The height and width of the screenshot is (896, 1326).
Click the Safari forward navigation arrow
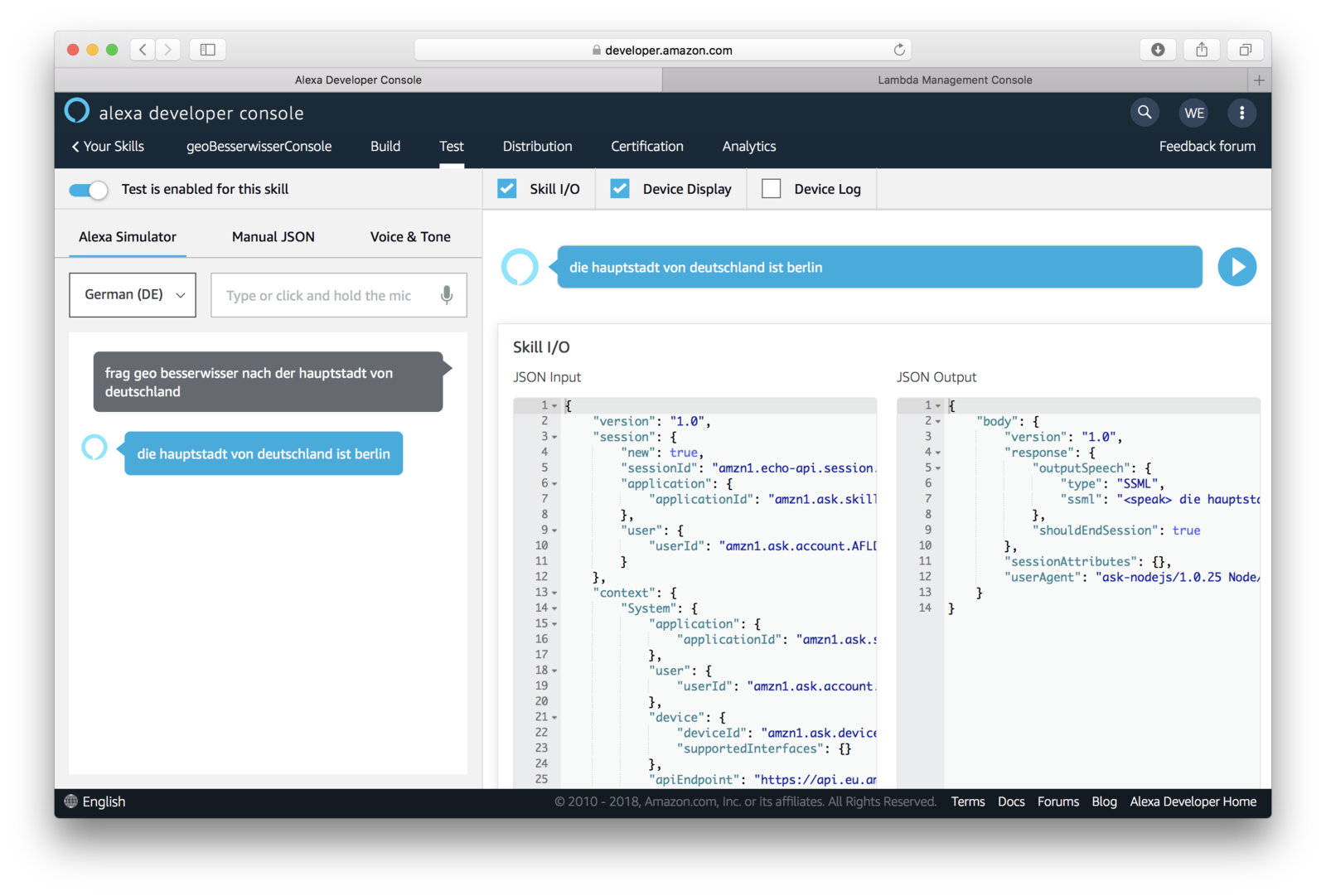[x=167, y=50]
